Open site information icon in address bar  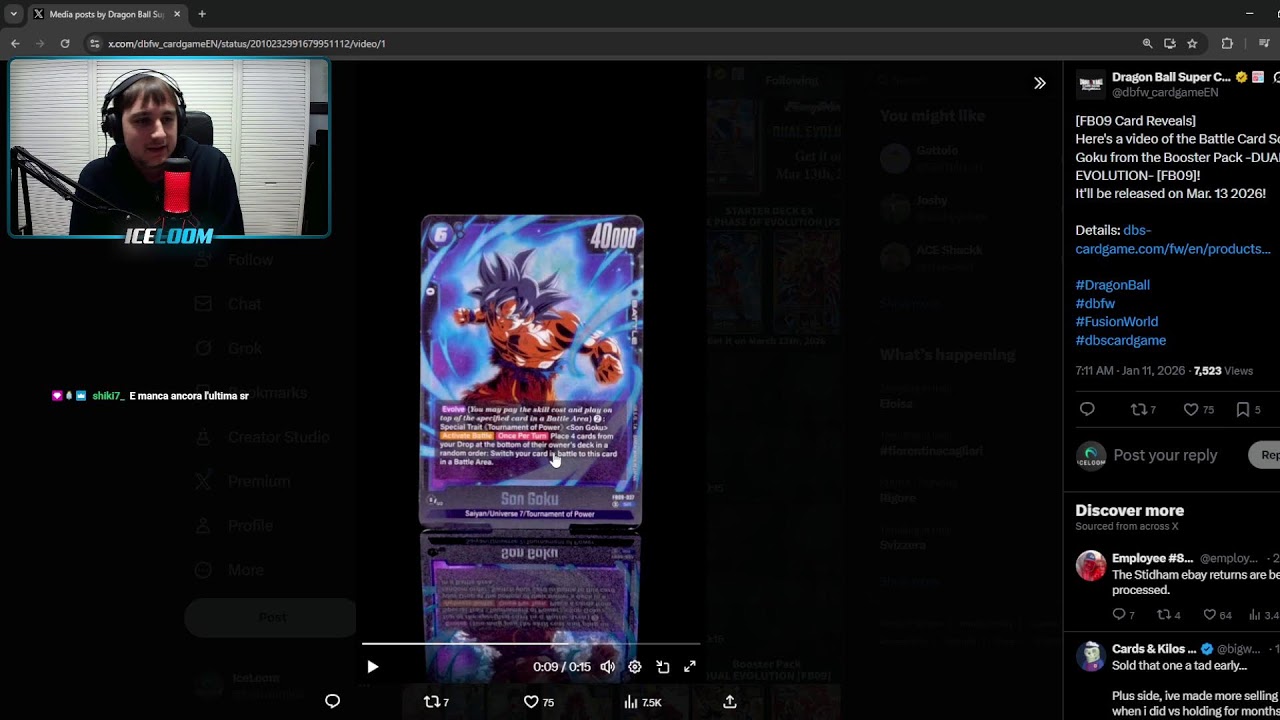point(95,43)
